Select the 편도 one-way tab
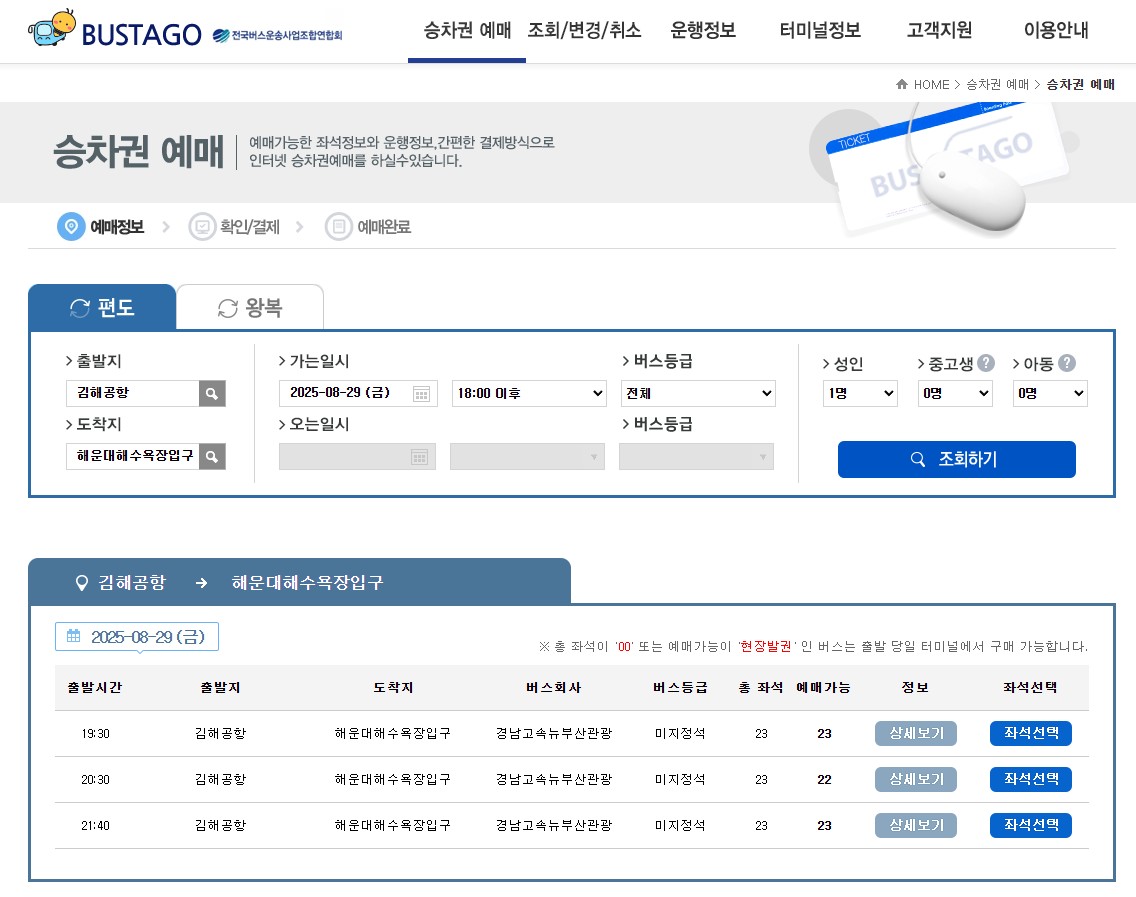The width and height of the screenshot is (1136, 897). (102, 307)
